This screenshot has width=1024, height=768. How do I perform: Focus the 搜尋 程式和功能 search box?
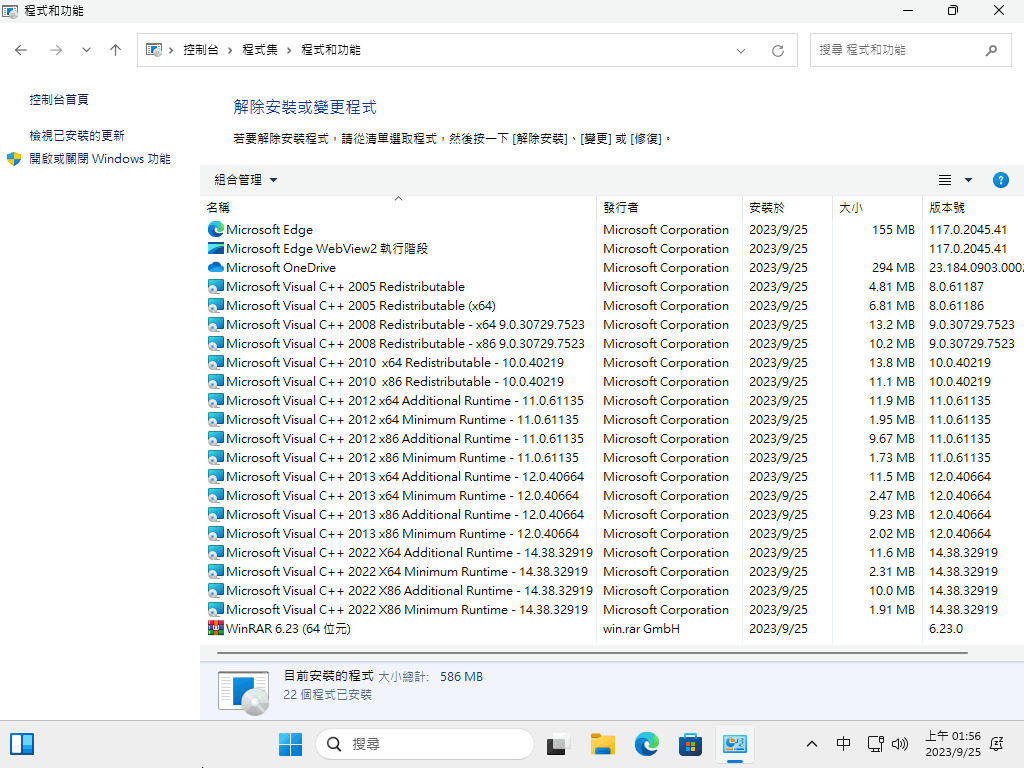pos(910,50)
